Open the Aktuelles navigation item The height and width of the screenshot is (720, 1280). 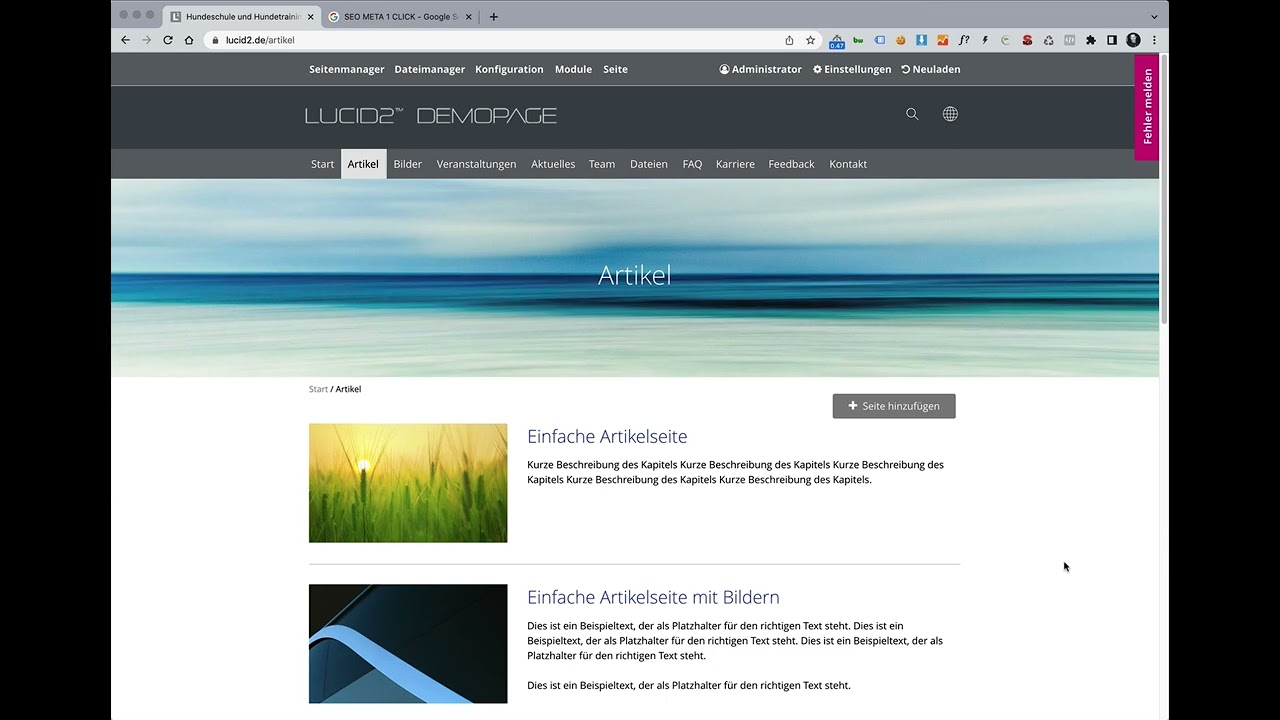click(x=553, y=164)
